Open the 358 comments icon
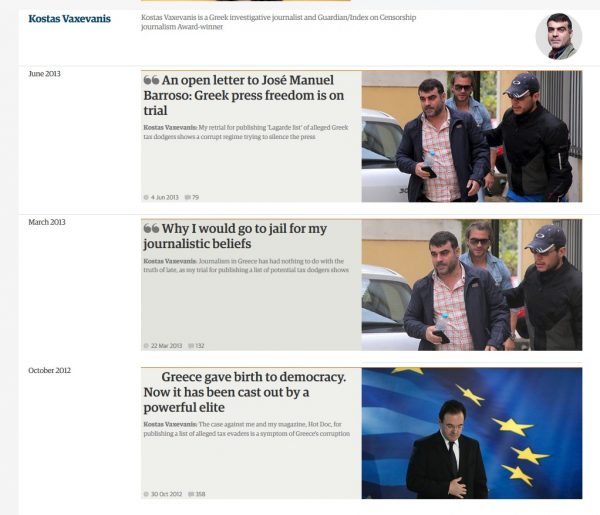600x515 pixels. pyautogui.click(x=191, y=494)
